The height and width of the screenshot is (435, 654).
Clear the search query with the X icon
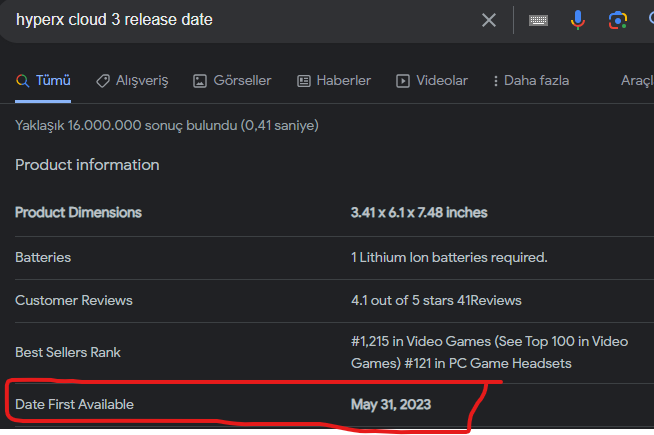point(489,20)
